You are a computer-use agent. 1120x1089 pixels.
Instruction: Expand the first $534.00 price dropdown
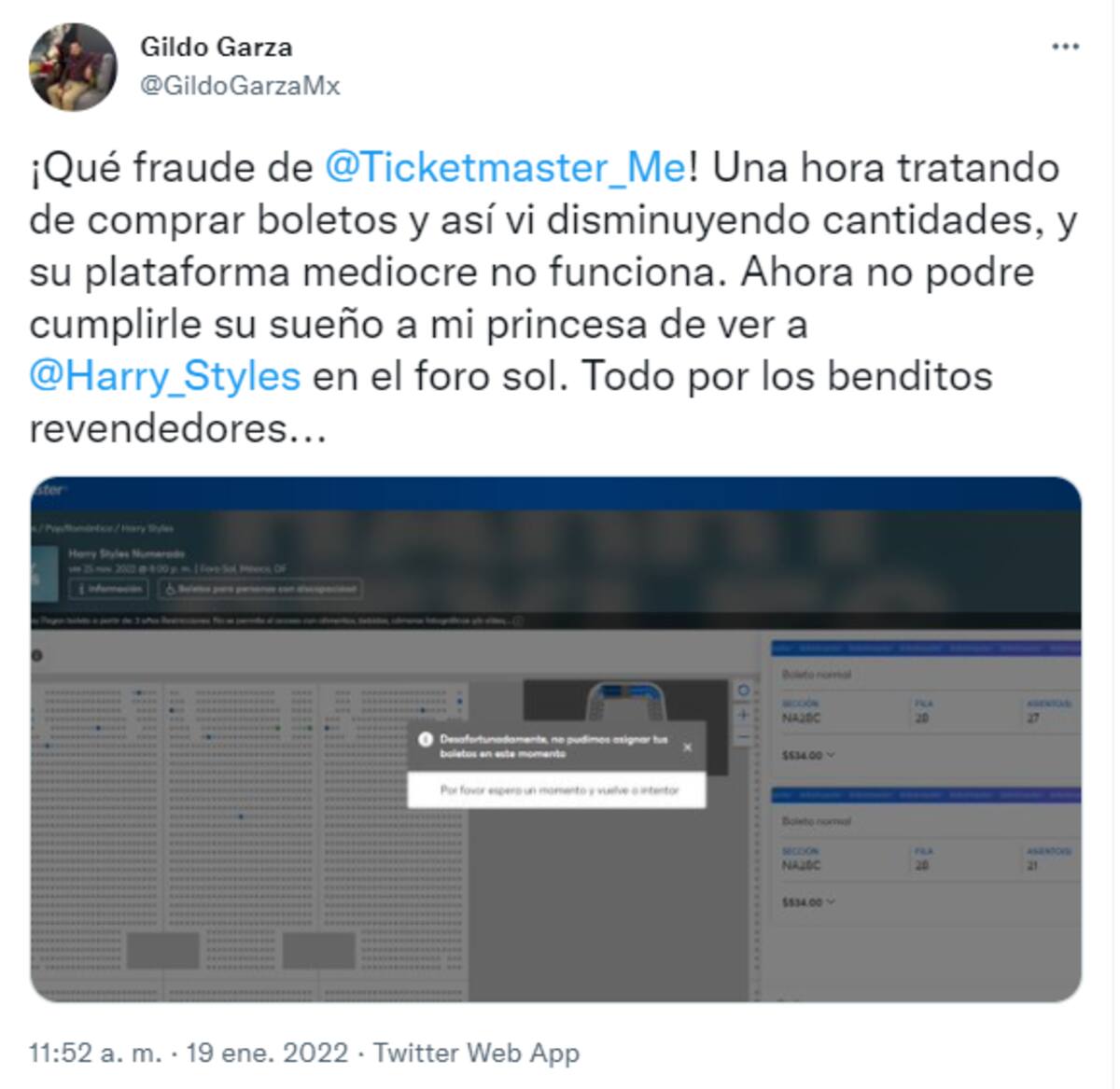point(808,755)
